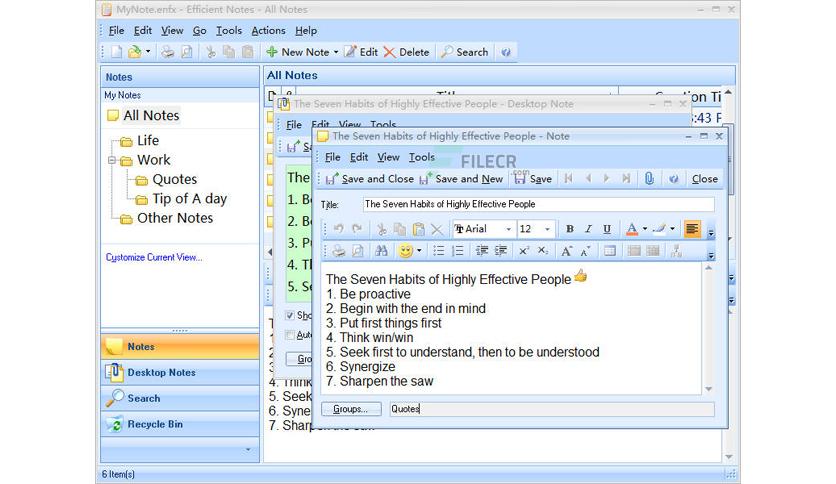Open File menu in Desktop Note window
This screenshot has height=484, width=836.
(294, 125)
